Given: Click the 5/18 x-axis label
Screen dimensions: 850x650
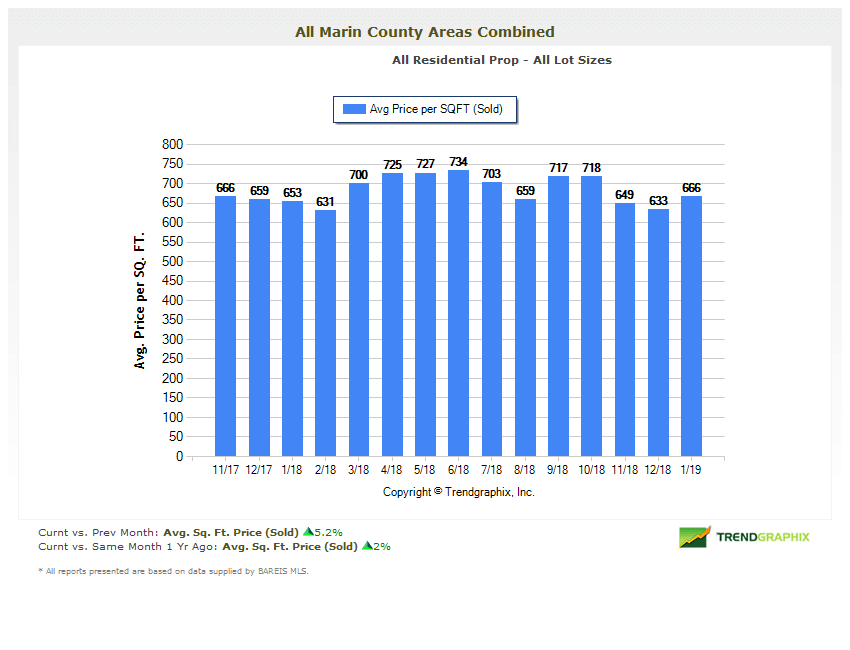Looking at the screenshot, I should tap(425, 469).
